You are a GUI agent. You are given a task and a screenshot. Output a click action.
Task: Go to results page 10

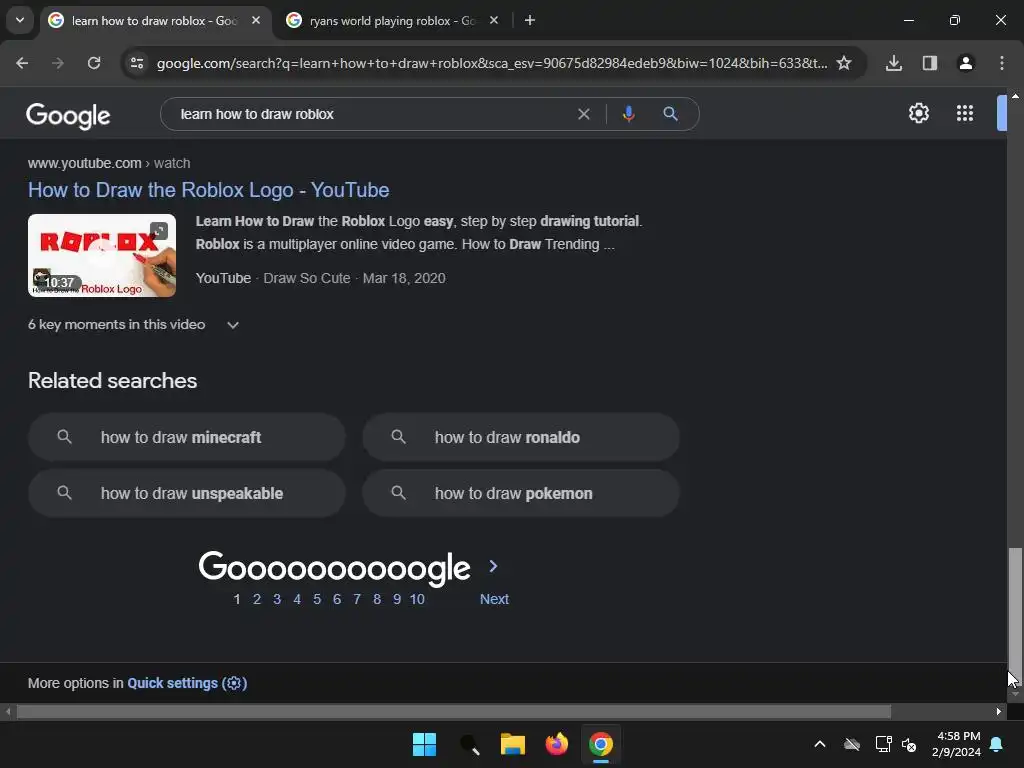pos(417,599)
